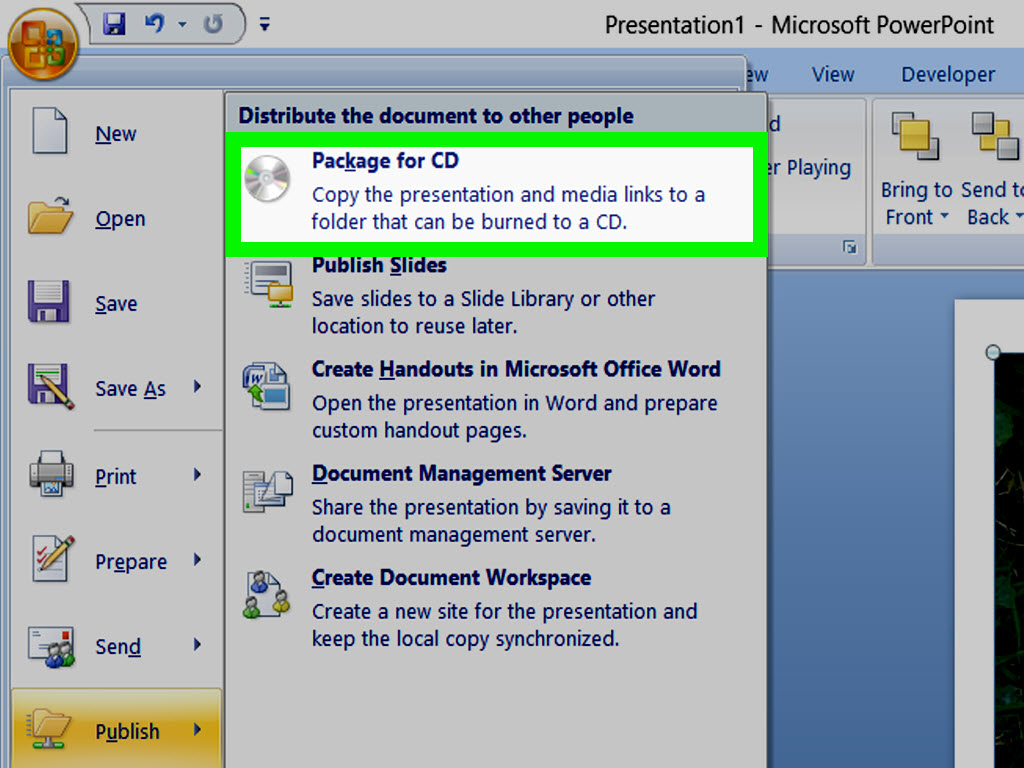Click the Send to Back icon
Image resolution: width=1024 pixels, height=768 pixels.
click(994, 136)
